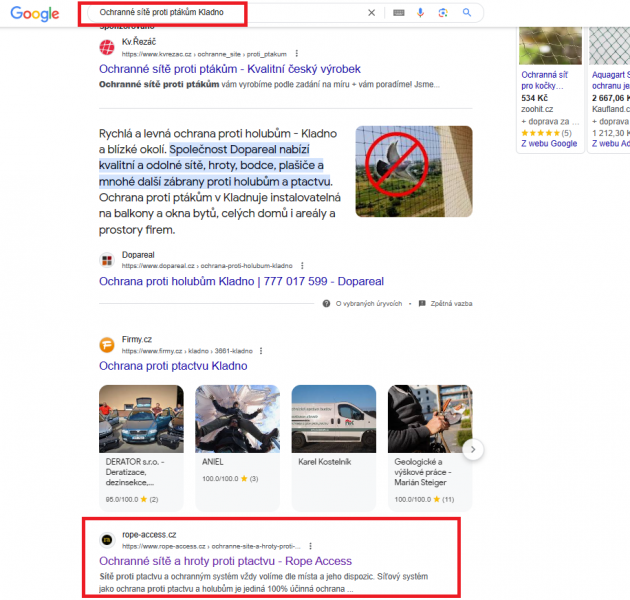Click the Zpětná vazba feedback link
630x600 pixels.
click(x=451, y=303)
